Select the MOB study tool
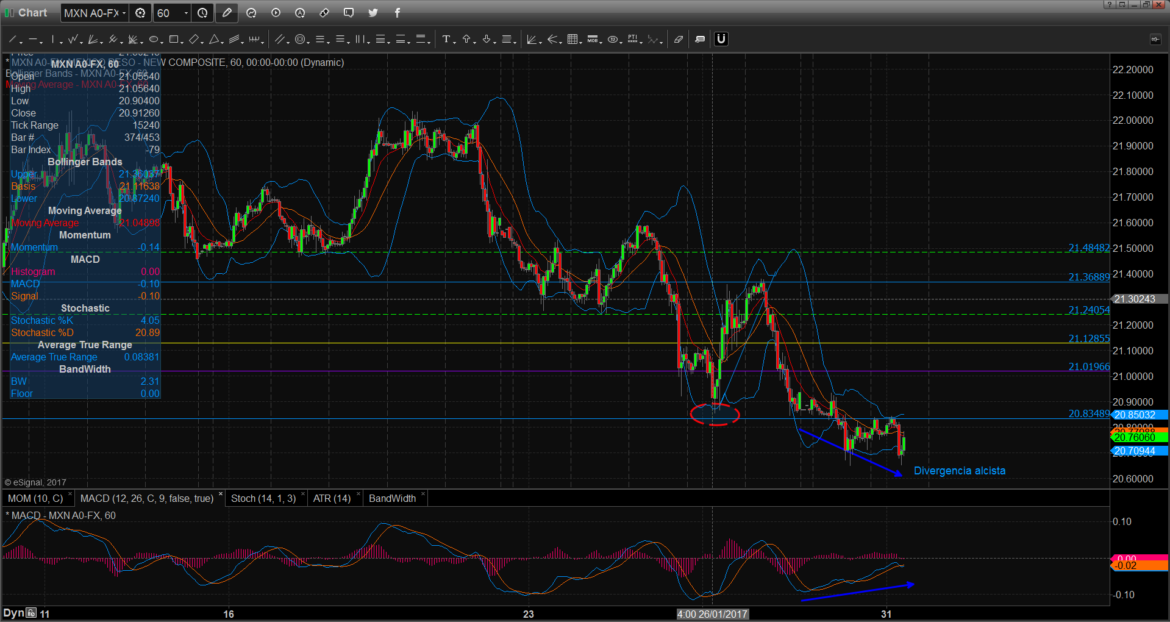 [593, 40]
